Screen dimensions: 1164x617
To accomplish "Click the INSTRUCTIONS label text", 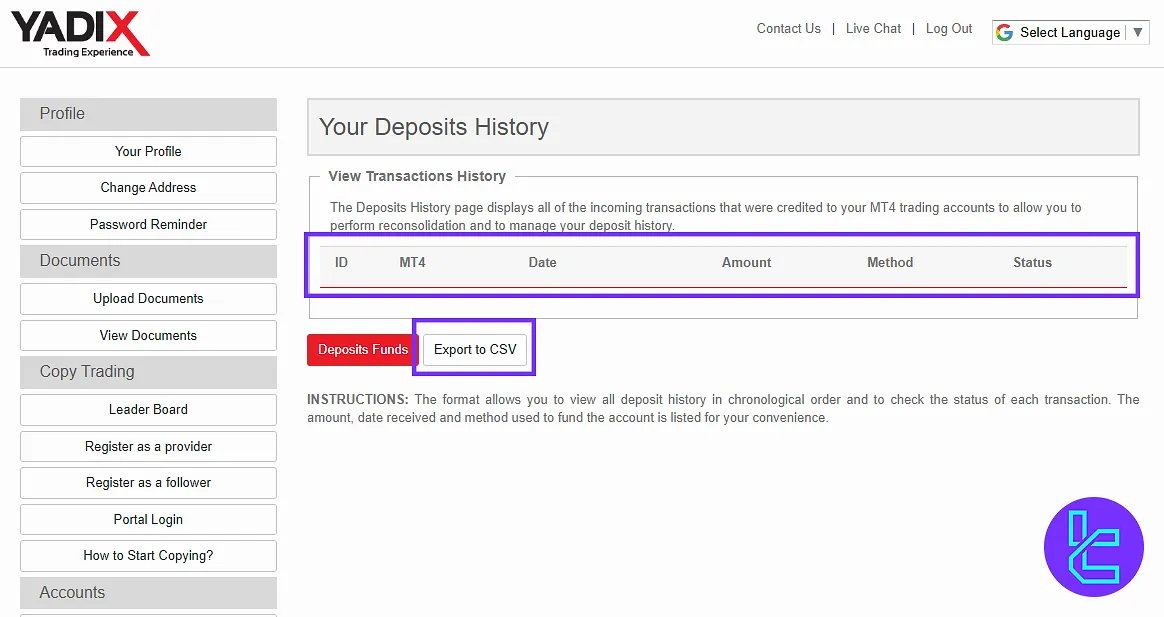I will (x=358, y=399).
